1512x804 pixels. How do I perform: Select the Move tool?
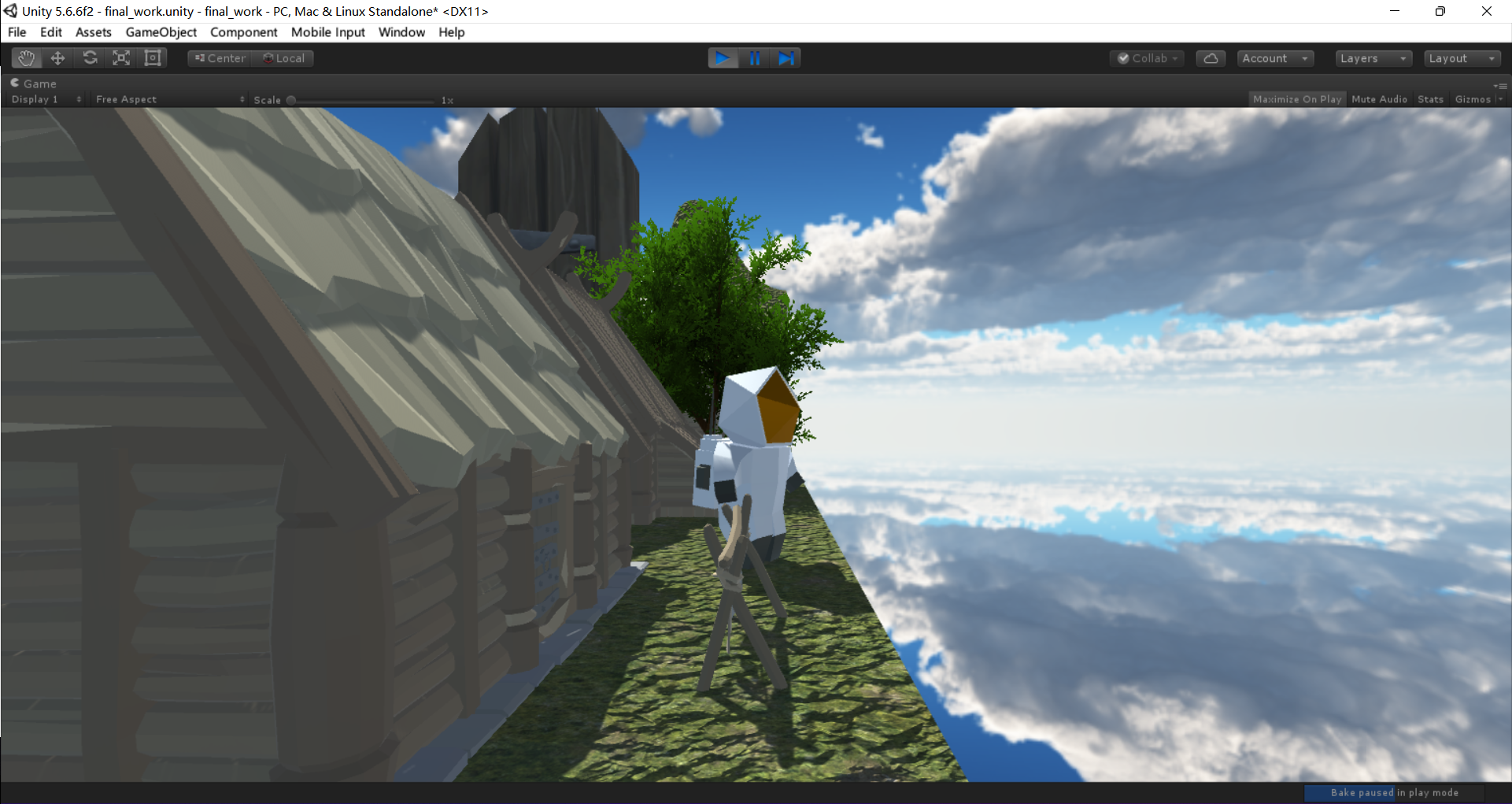[57, 58]
